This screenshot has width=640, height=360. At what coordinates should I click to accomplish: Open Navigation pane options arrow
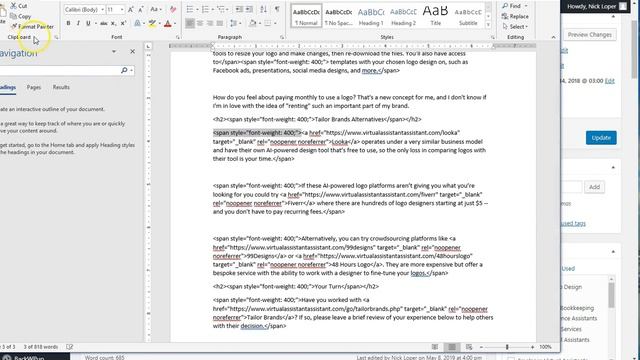tap(114, 51)
